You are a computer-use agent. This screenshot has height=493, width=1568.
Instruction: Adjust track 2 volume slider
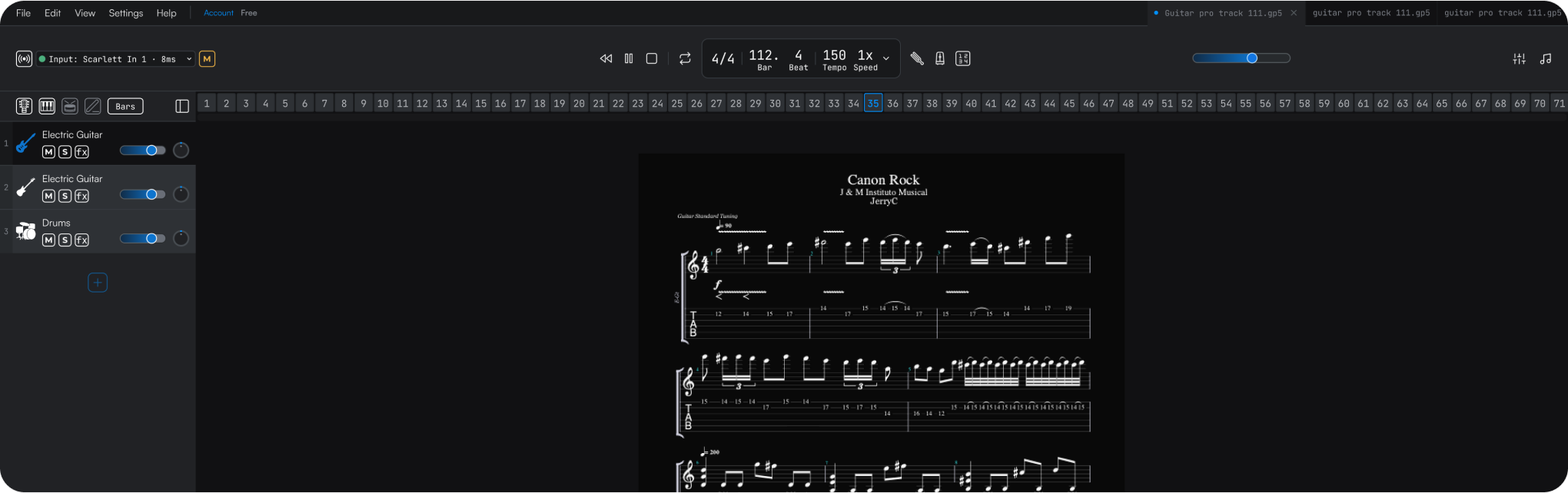pos(143,194)
